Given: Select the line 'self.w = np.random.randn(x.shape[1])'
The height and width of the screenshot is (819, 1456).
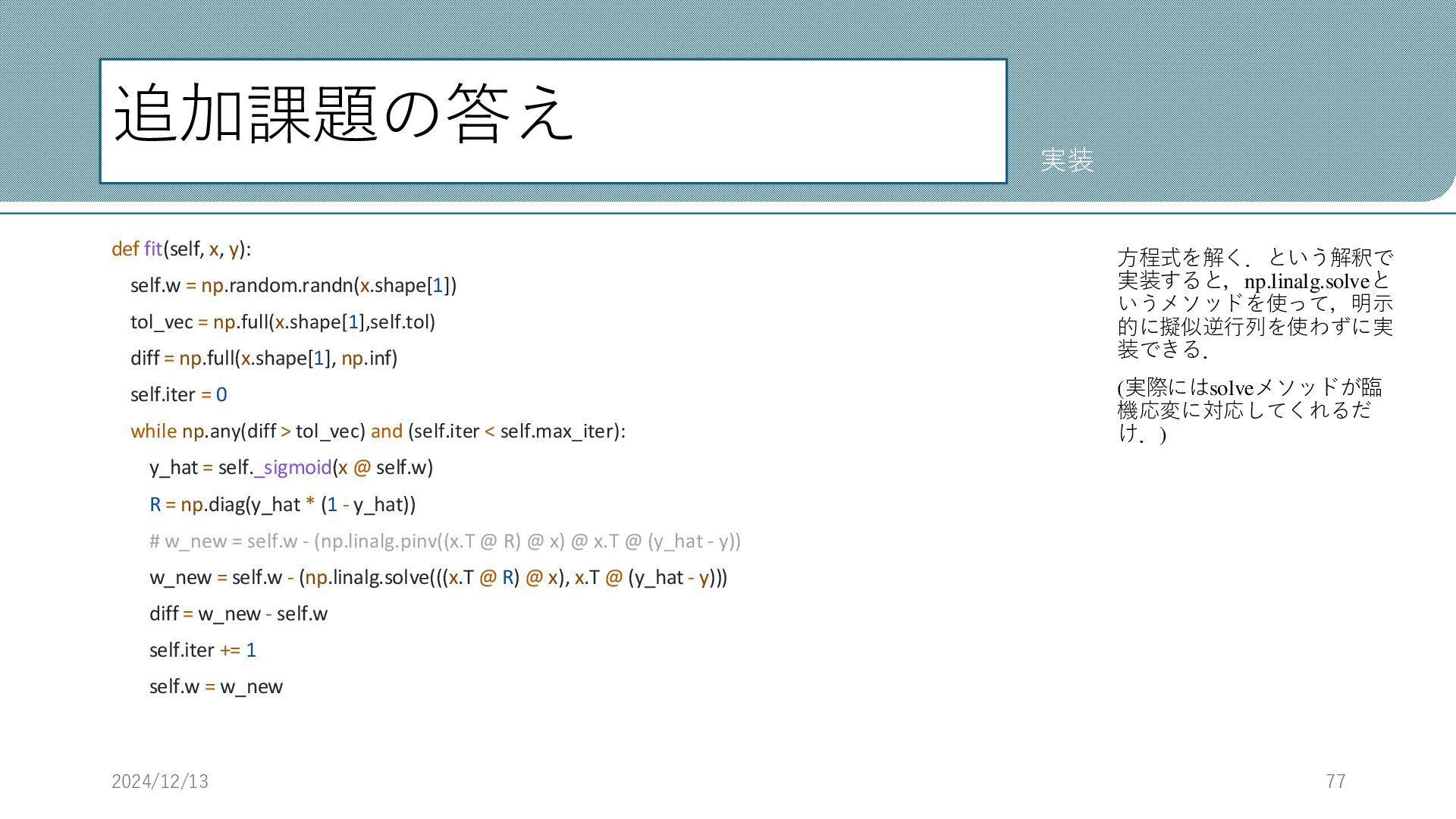Looking at the screenshot, I should pyautogui.click(x=293, y=285).
